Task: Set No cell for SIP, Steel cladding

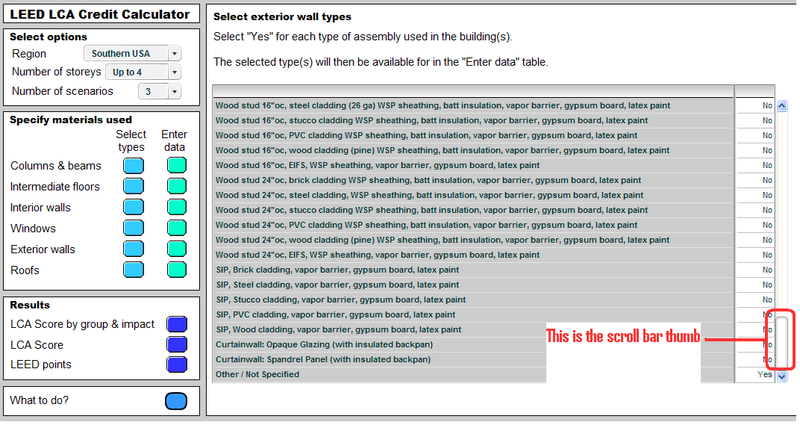Action: [x=755, y=285]
